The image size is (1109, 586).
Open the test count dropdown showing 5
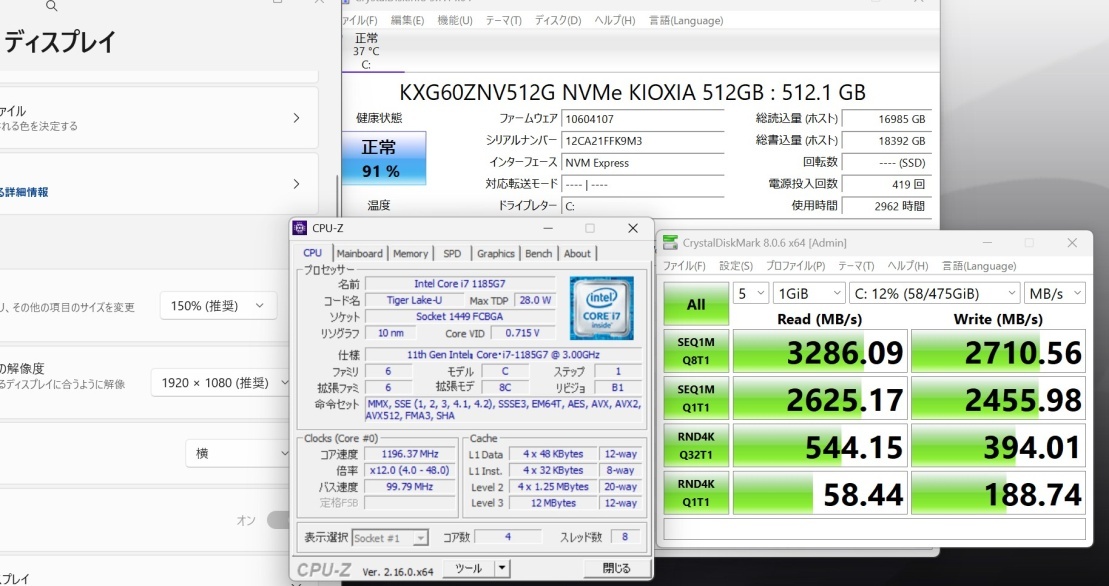coord(751,293)
